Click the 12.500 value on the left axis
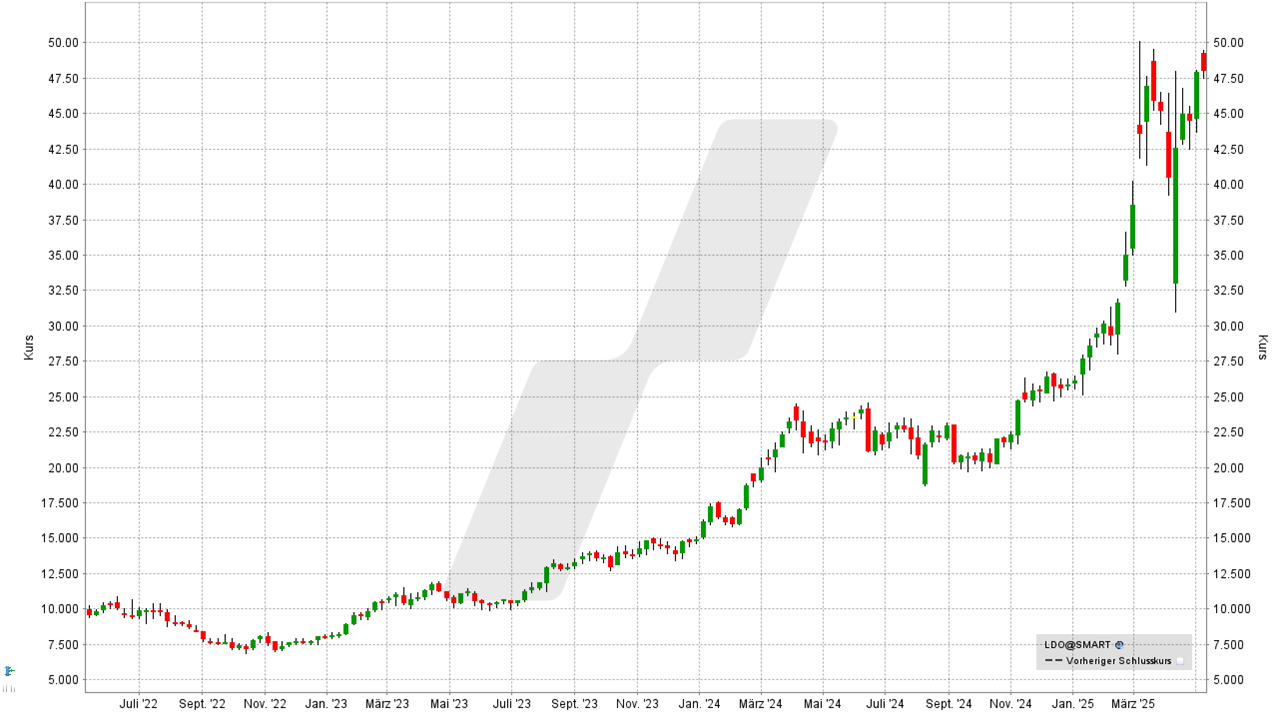1280x720 pixels. click(59, 574)
